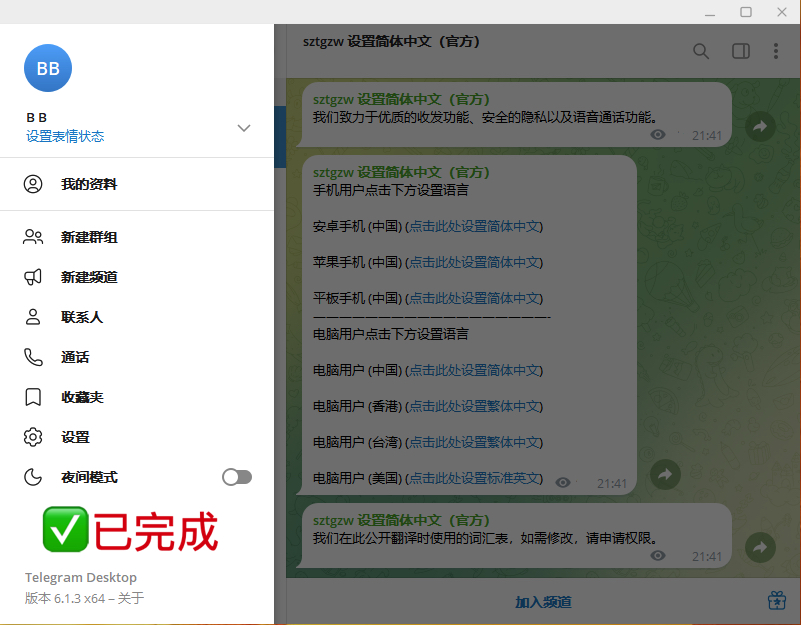
Task: Click the 安卓手机 simplified Chinese link
Action: [x=474, y=226]
